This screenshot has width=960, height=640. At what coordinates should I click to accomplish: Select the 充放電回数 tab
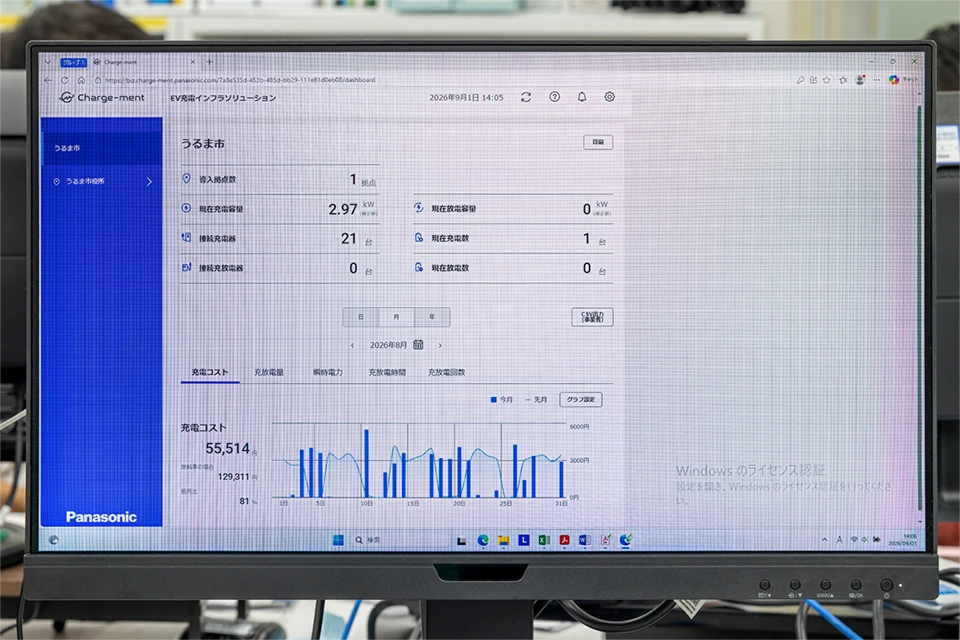coord(446,372)
